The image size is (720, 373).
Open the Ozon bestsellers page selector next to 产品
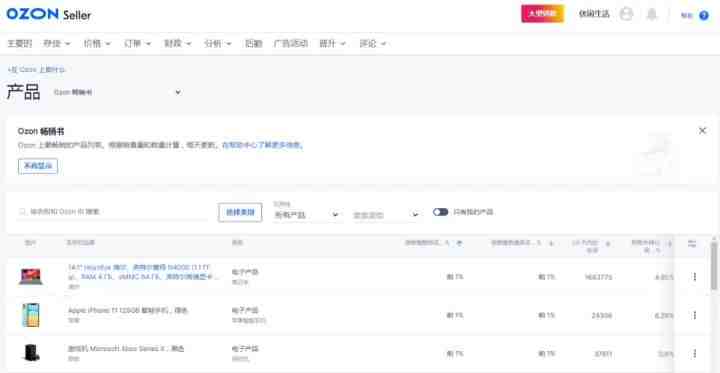click(x=117, y=92)
